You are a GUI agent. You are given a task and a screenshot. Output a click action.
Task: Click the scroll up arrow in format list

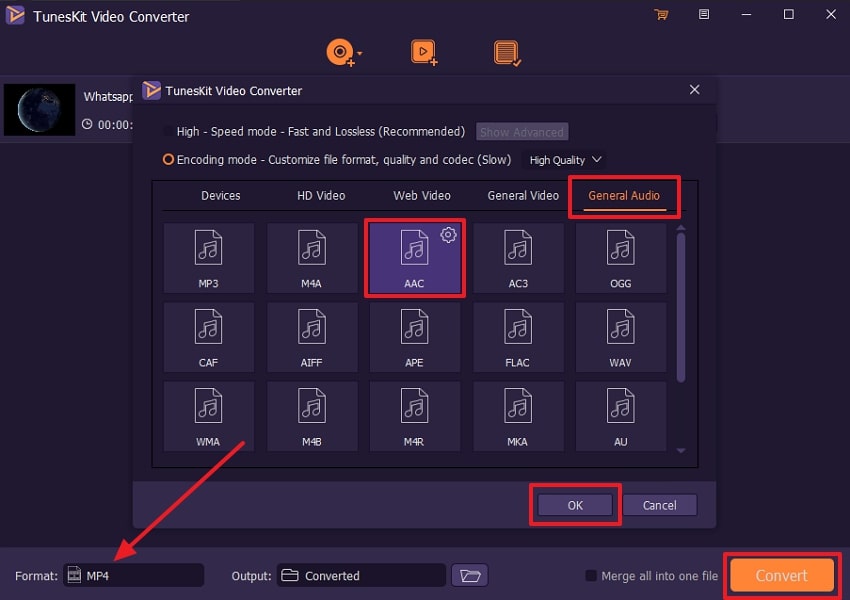681,228
